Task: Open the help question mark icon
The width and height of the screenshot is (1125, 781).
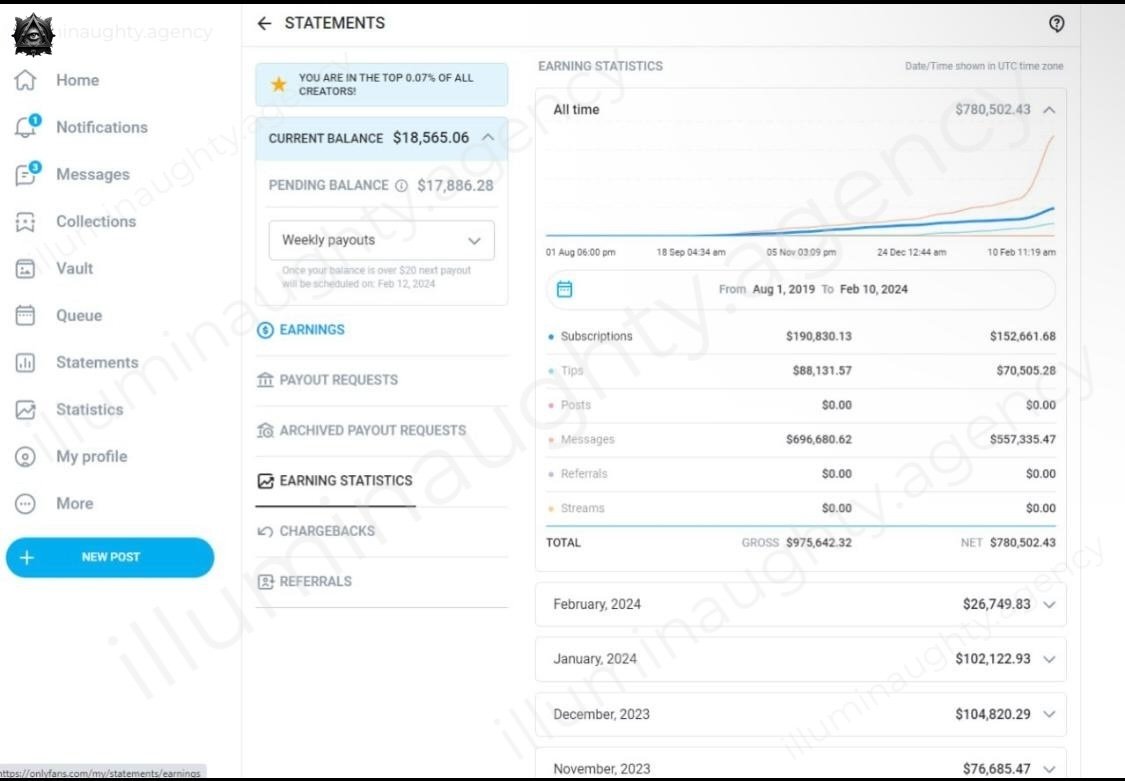Action: [1056, 24]
